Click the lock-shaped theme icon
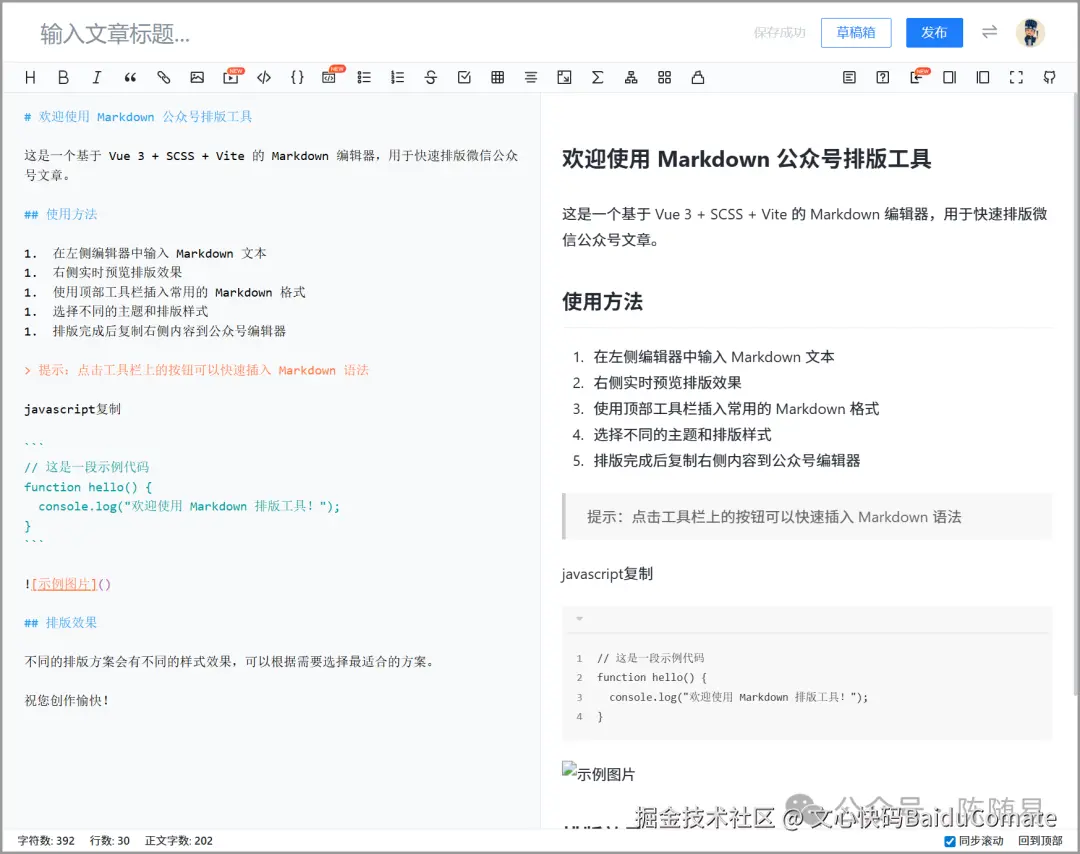The width and height of the screenshot is (1080, 854). pyautogui.click(x=698, y=78)
